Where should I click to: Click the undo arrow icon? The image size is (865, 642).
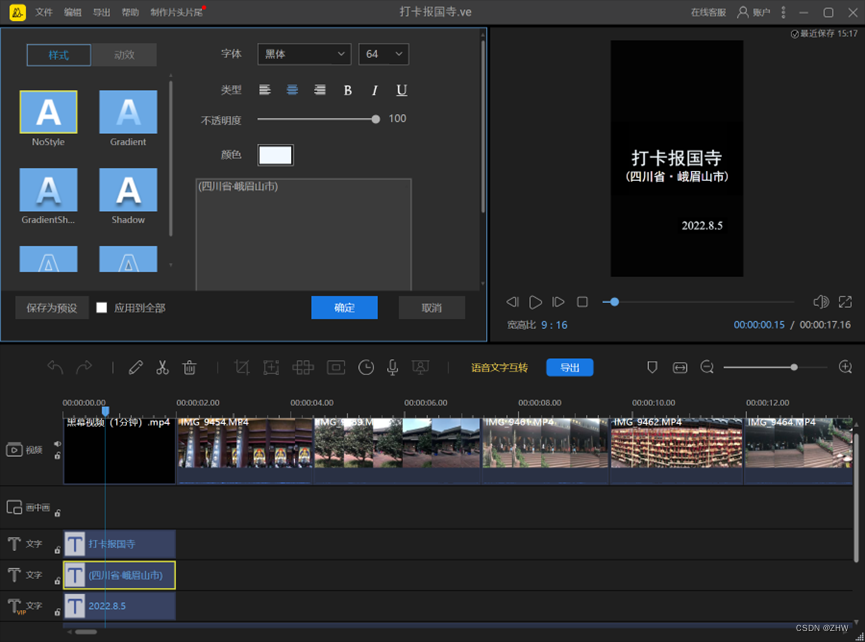[x=55, y=367]
